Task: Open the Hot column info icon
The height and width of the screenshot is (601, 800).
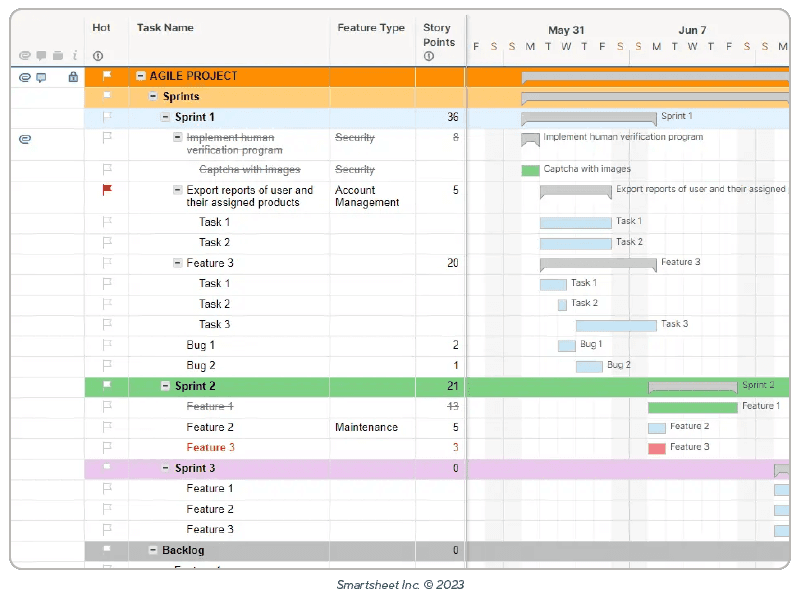Action: tap(98, 56)
